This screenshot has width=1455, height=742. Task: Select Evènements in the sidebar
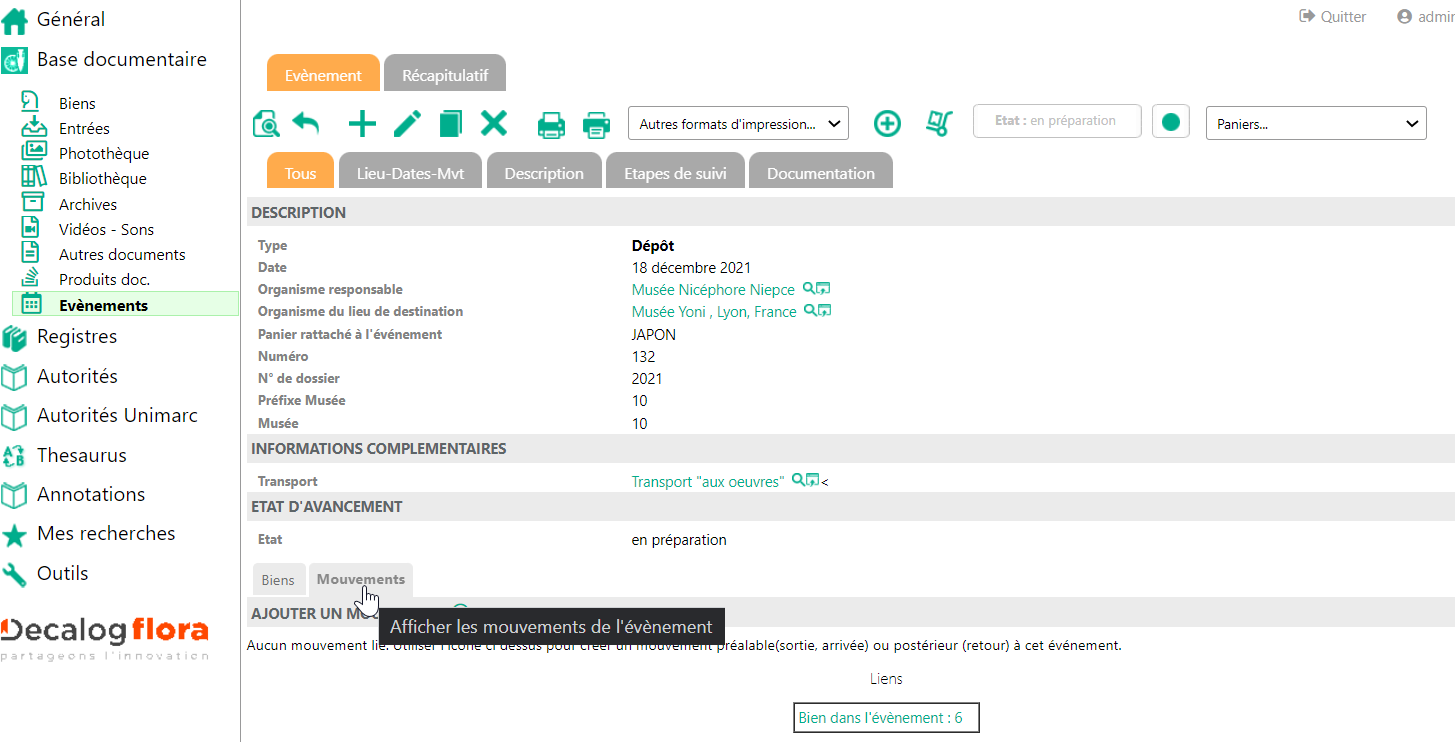click(x=125, y=305)
